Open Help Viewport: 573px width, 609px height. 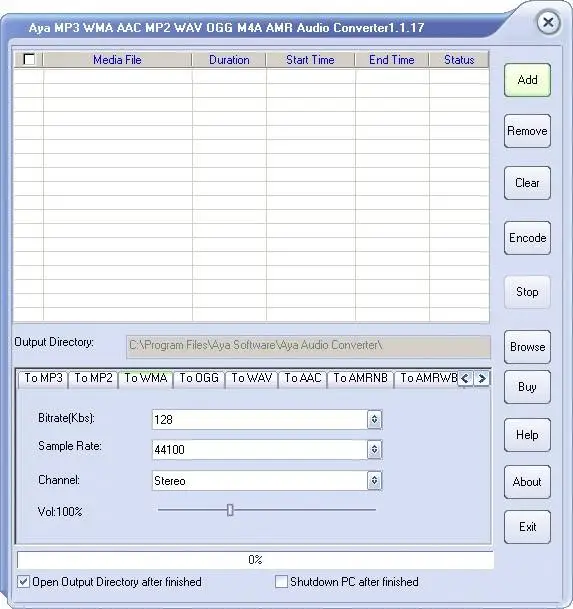[527, 435]
